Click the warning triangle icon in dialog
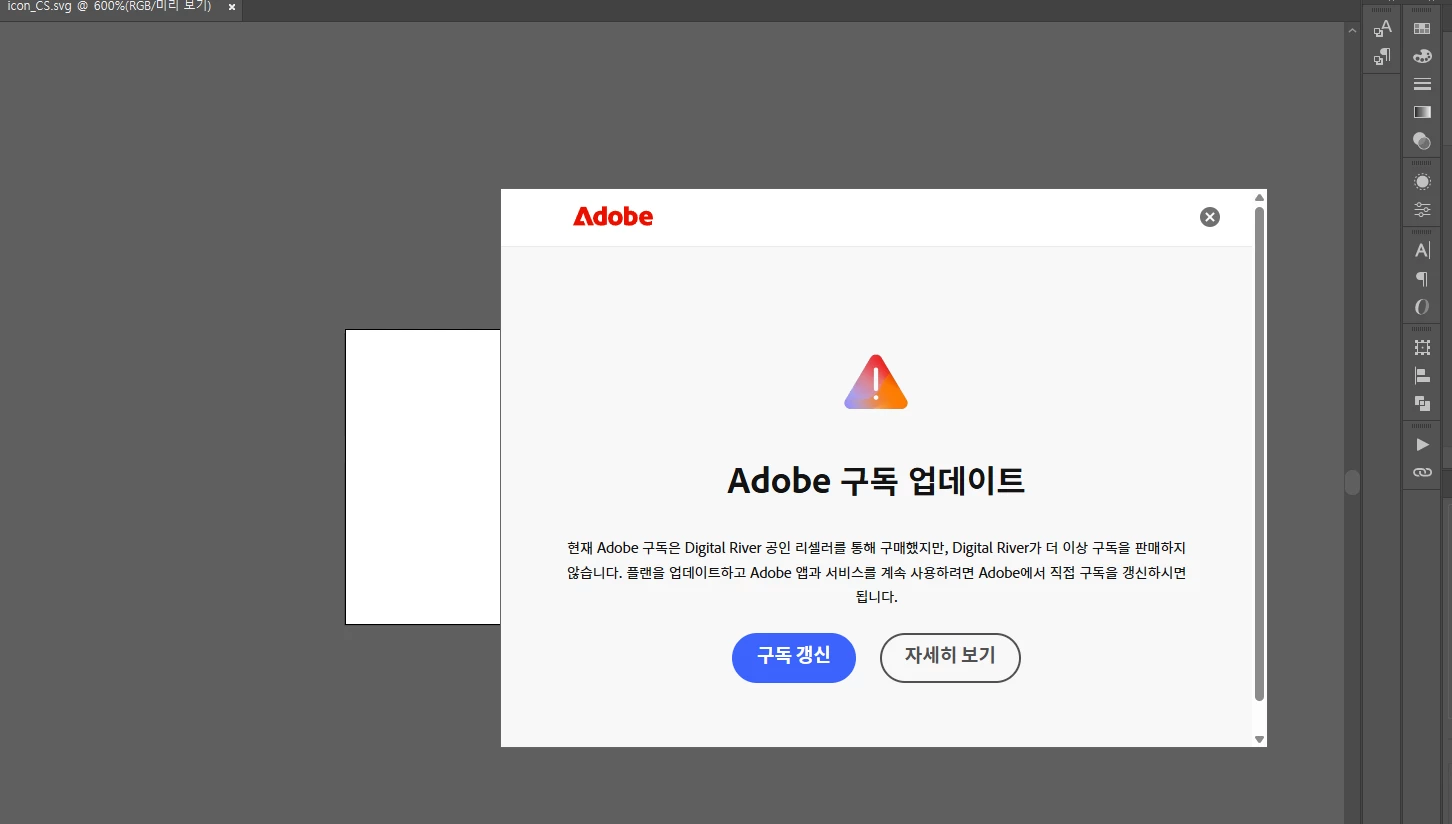Image resolution: width=1452 pixels, height=824 pixels. 876,382
